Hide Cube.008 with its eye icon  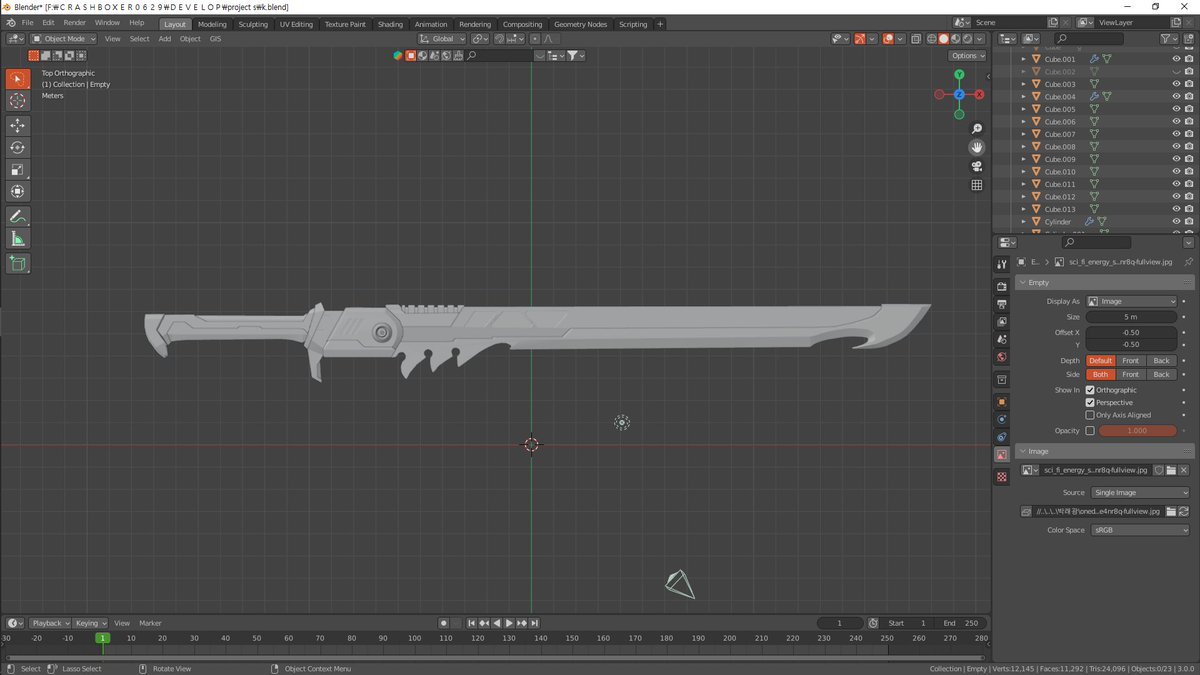click(1176, 147)
